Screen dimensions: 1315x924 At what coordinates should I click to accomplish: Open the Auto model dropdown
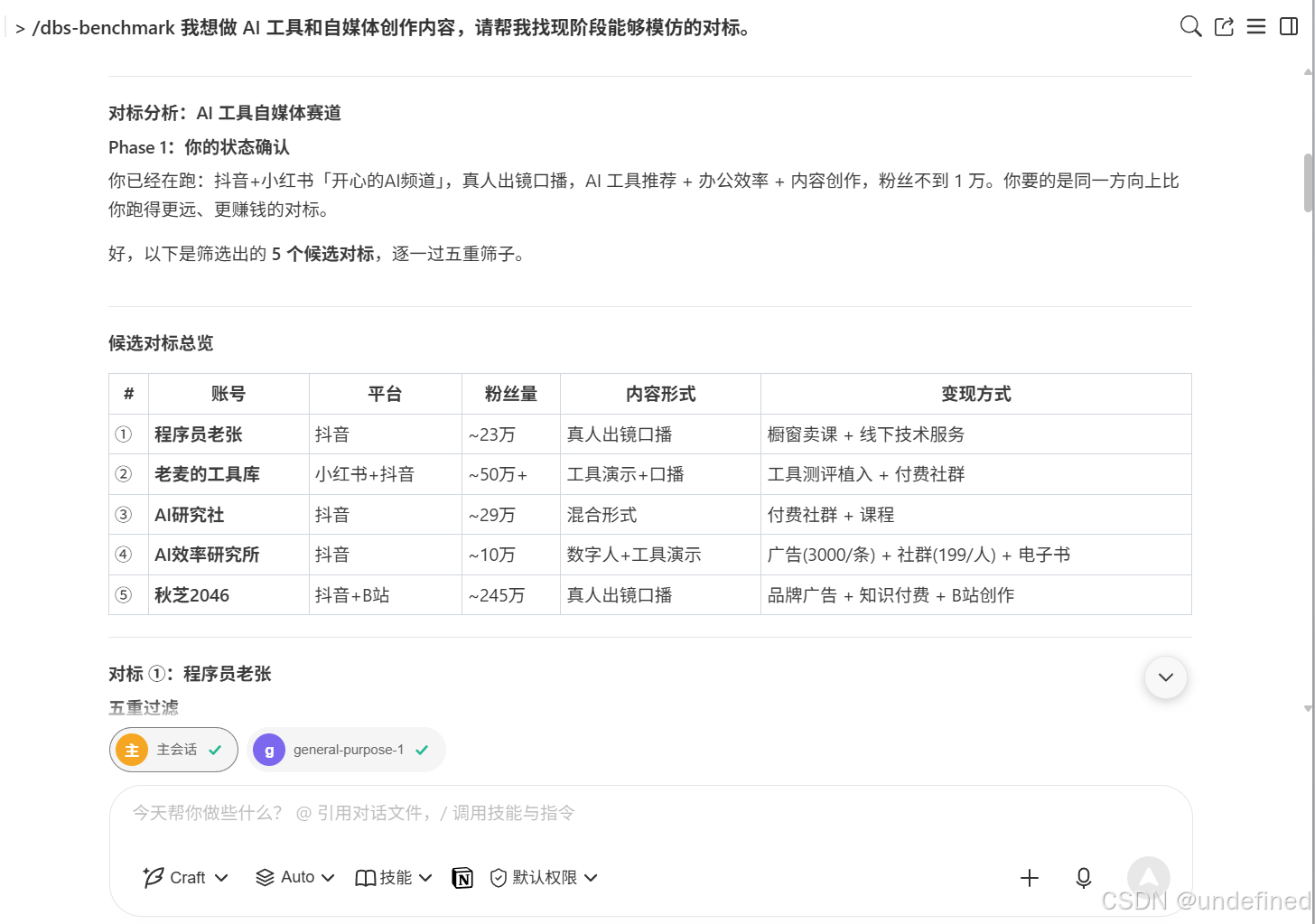295,878
